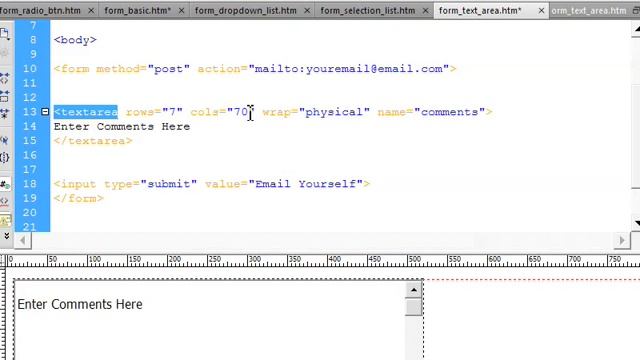
Task: Switch to form_selection_list.htm tab
Action: pyautogui.click(x=368, y=10)
